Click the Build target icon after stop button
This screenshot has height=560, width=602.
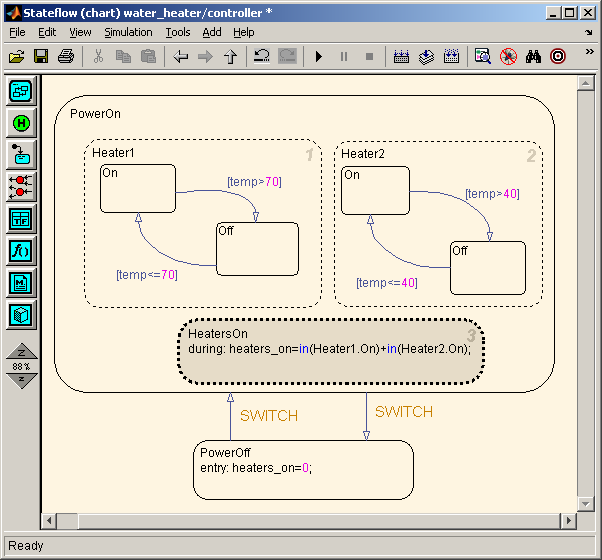pyautogui.click(x=401, y=57)
